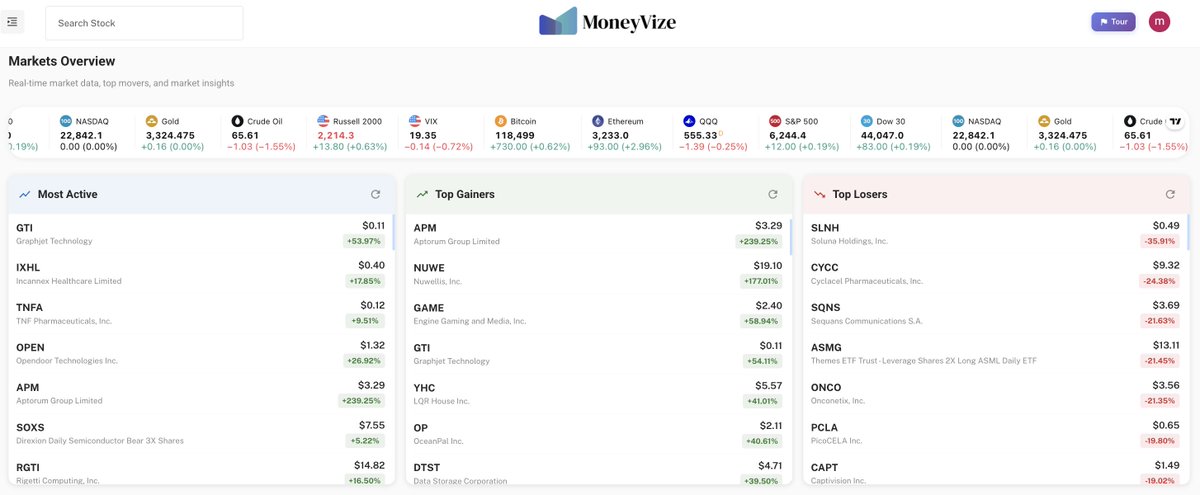
Task: Click the Top Losers downward trend icon
Action: 820,194
